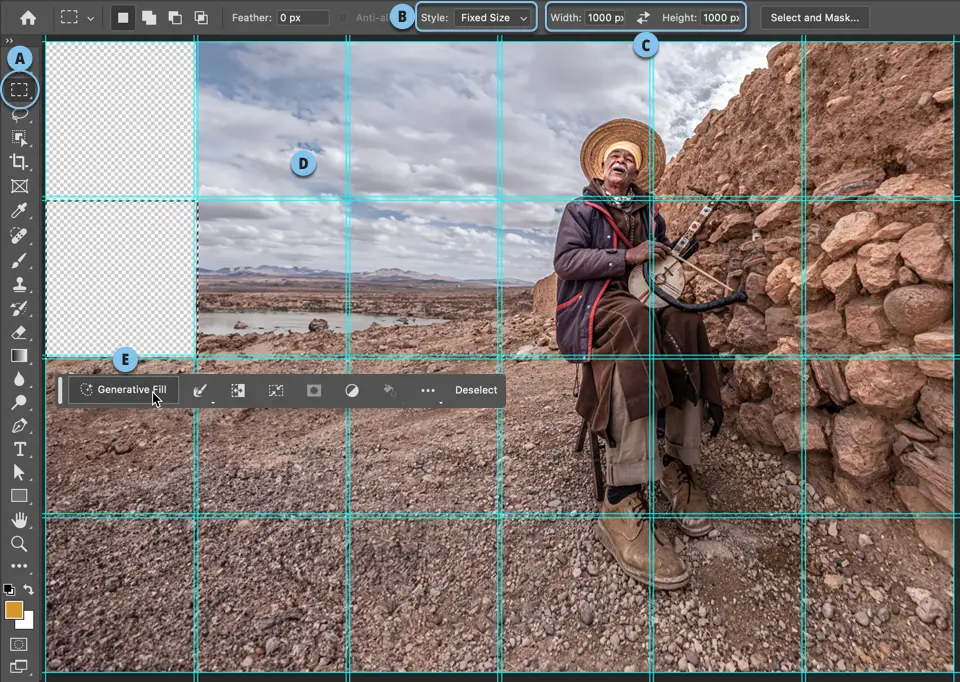
Task: Select the Pen tool
Action: [20, 425]
